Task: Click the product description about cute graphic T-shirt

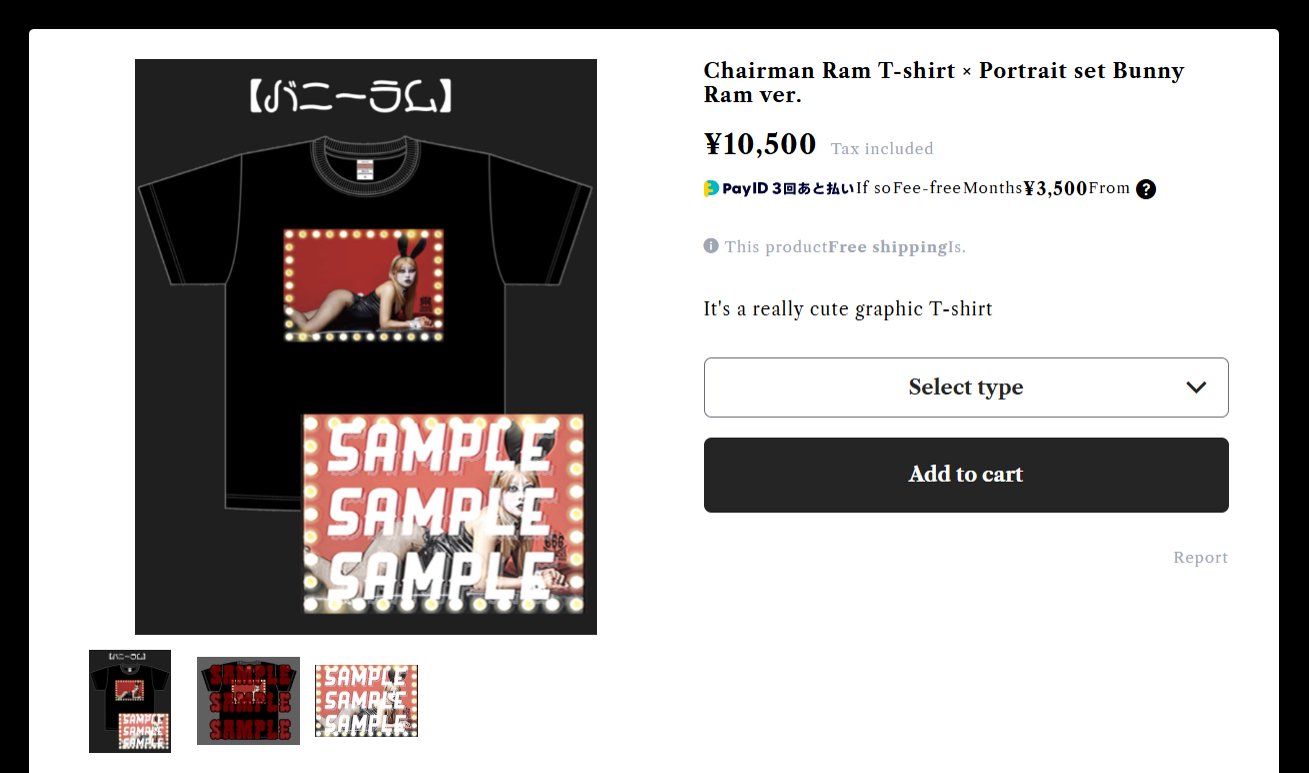Action: [x=848, y=309]
